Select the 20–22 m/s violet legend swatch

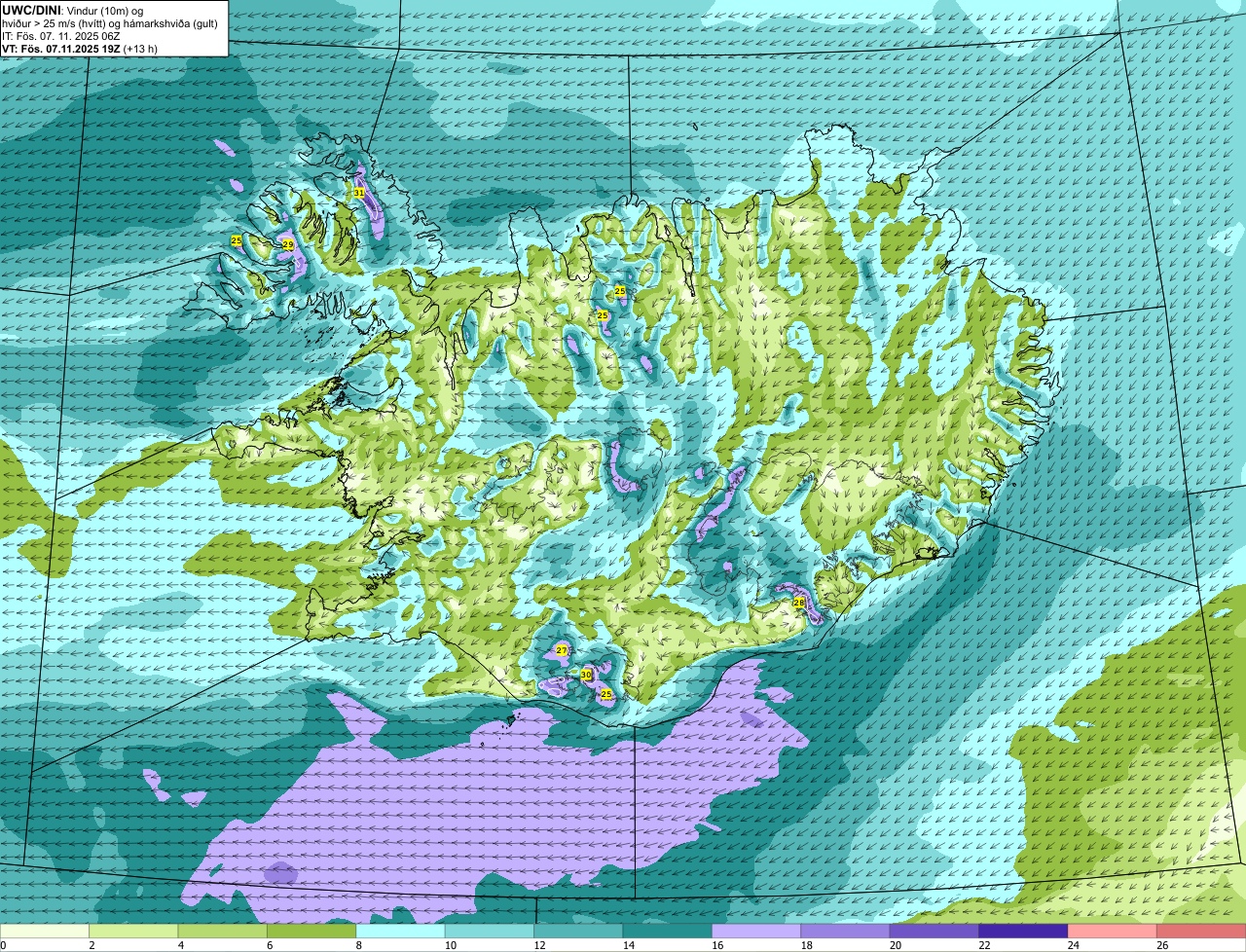click(934, 932)
